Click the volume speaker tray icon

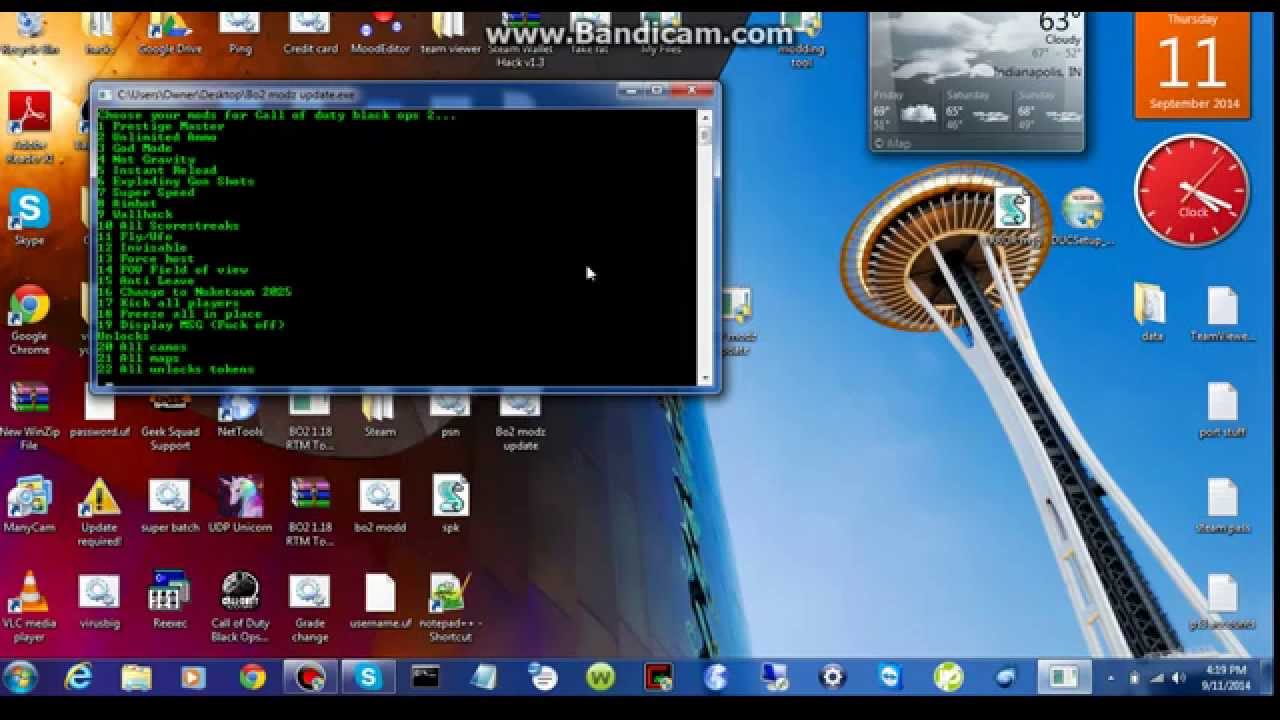point(1177,678)
